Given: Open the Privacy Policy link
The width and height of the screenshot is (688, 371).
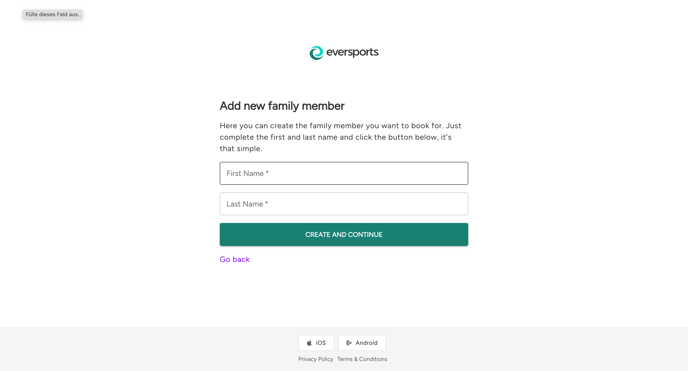Looking at the screenshot, I should pyautogui.click(x=315, y=359).
